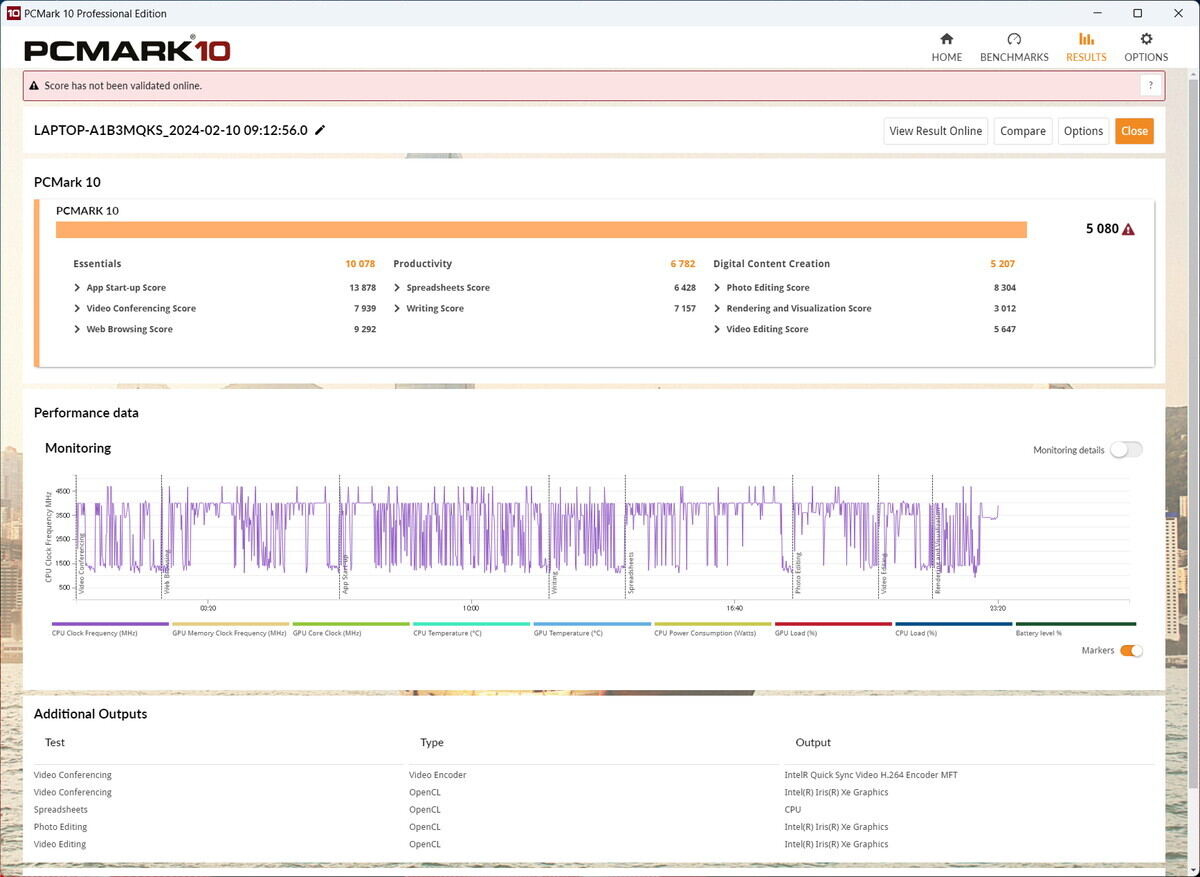Click the IntelR Quick Sync Video H.264 Encoder MFT output
Viewport: 1200px width, 877px height.
pos(871,775)
